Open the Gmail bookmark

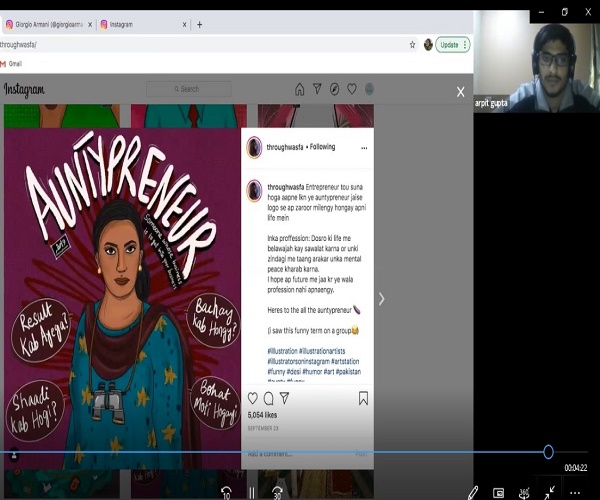click(11, 64)
